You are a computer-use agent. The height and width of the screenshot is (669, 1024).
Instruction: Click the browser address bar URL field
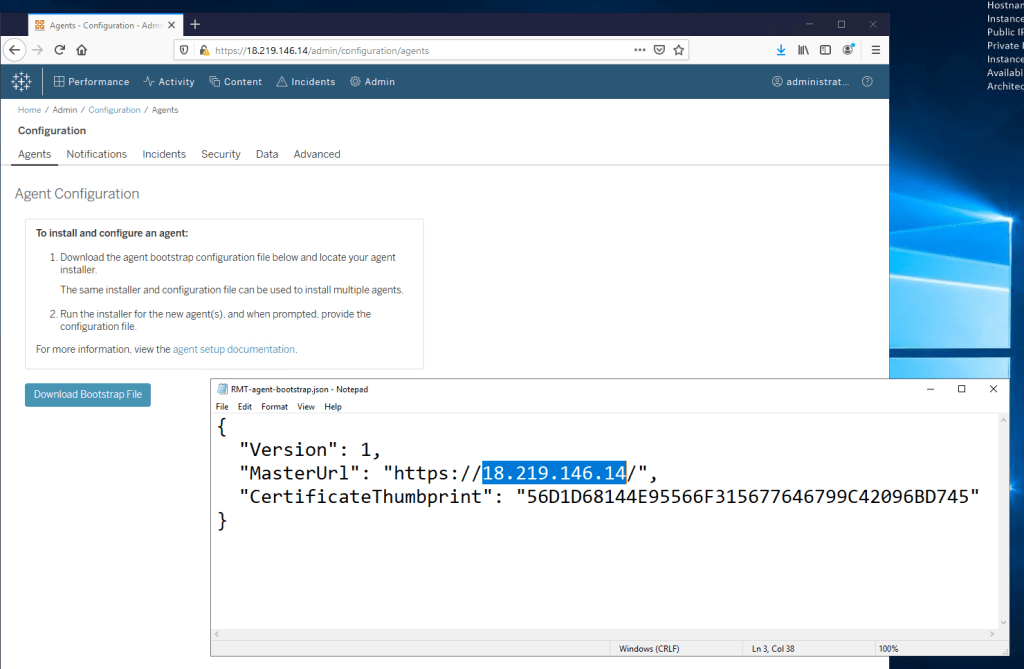tap(400, 49)
